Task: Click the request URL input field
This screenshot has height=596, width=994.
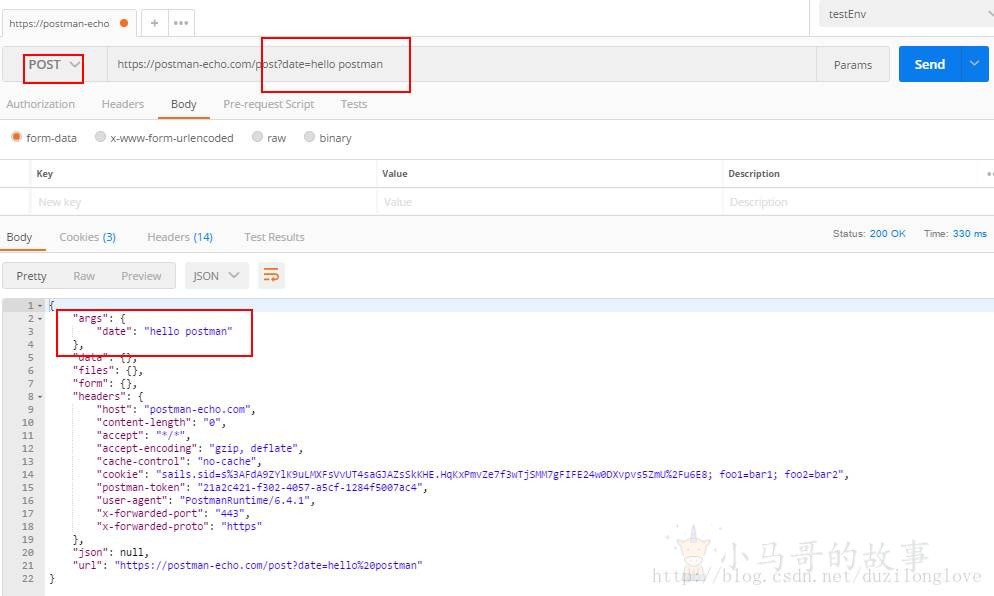Action: click(x=462, y=64)
